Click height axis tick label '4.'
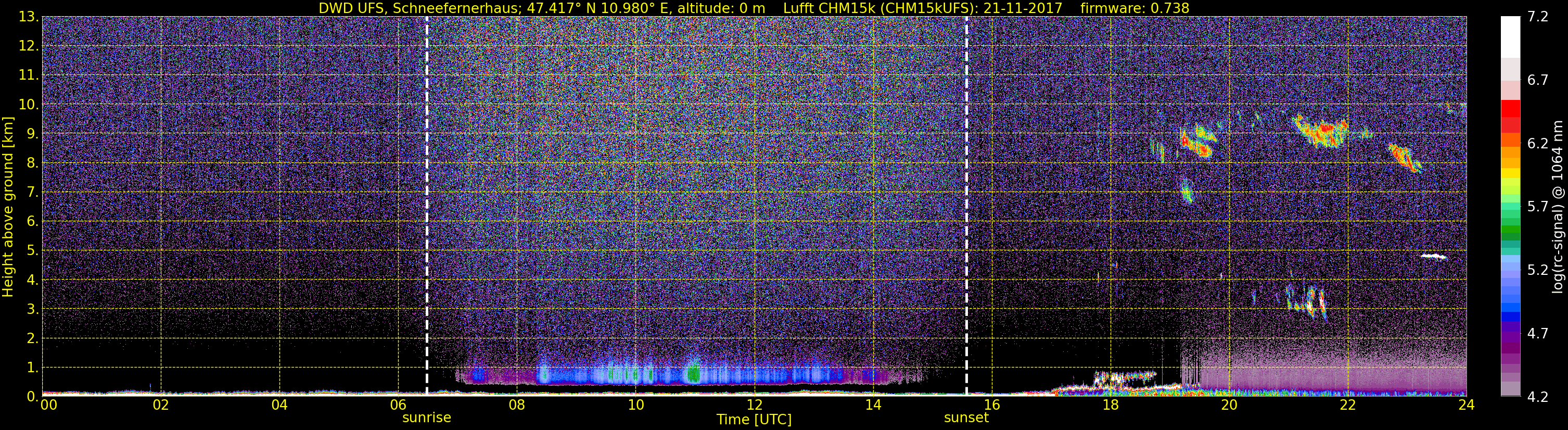The image size is (1568, 430). click(x=32, y=280)
